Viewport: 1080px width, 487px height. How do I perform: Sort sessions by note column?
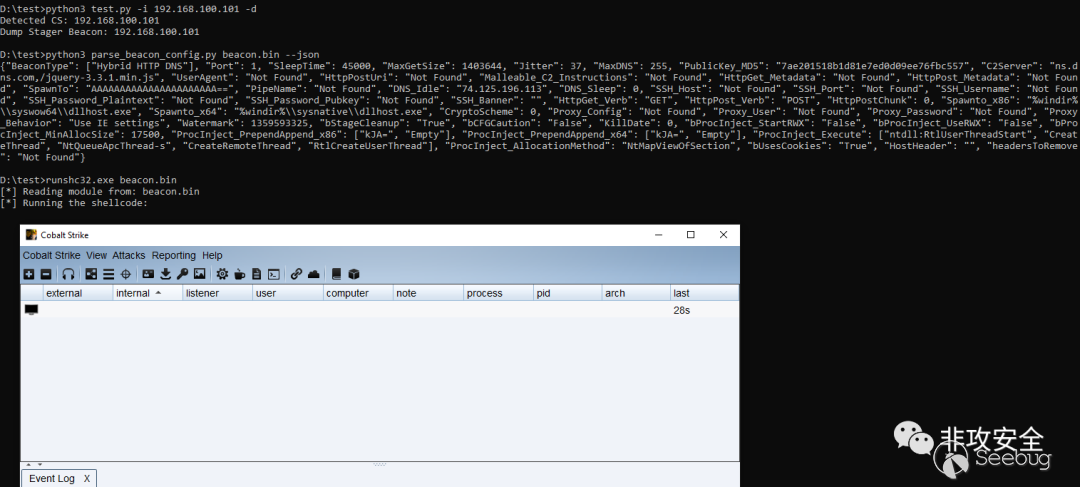[428, 293]
